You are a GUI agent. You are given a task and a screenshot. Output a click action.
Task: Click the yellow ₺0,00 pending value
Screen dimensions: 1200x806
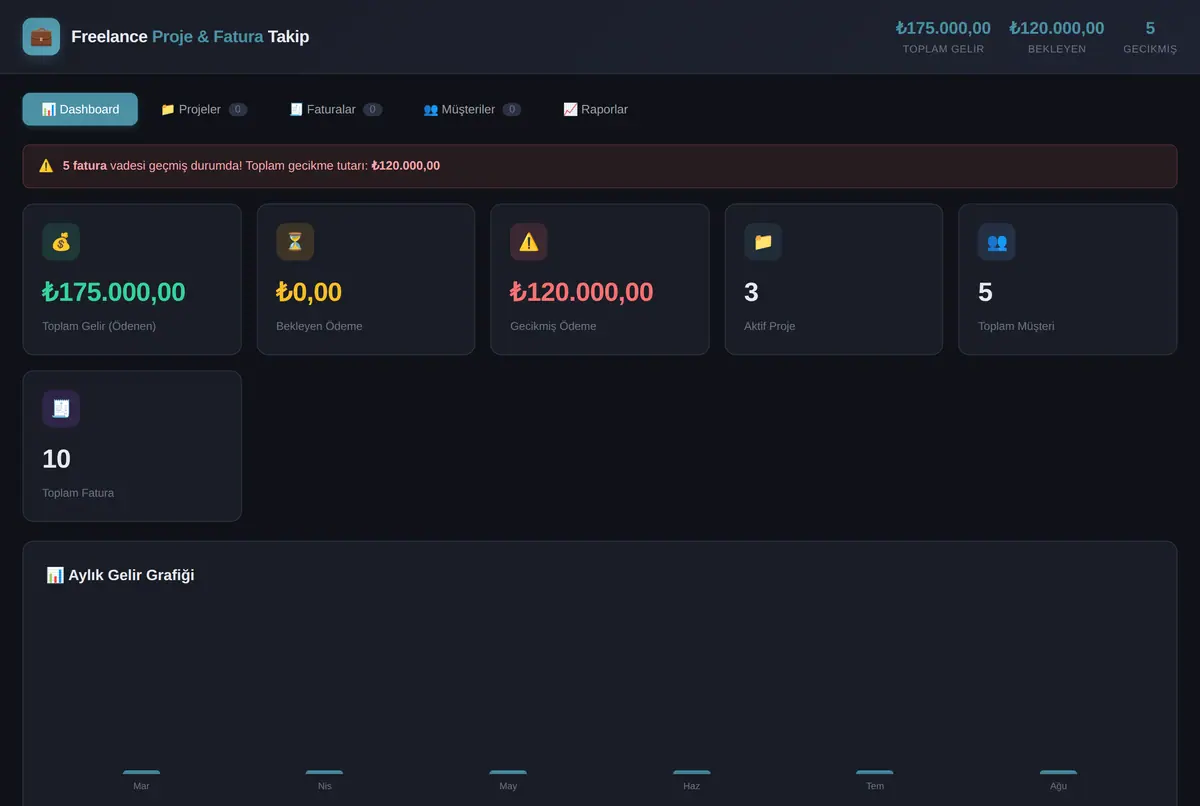coord(309,292)
